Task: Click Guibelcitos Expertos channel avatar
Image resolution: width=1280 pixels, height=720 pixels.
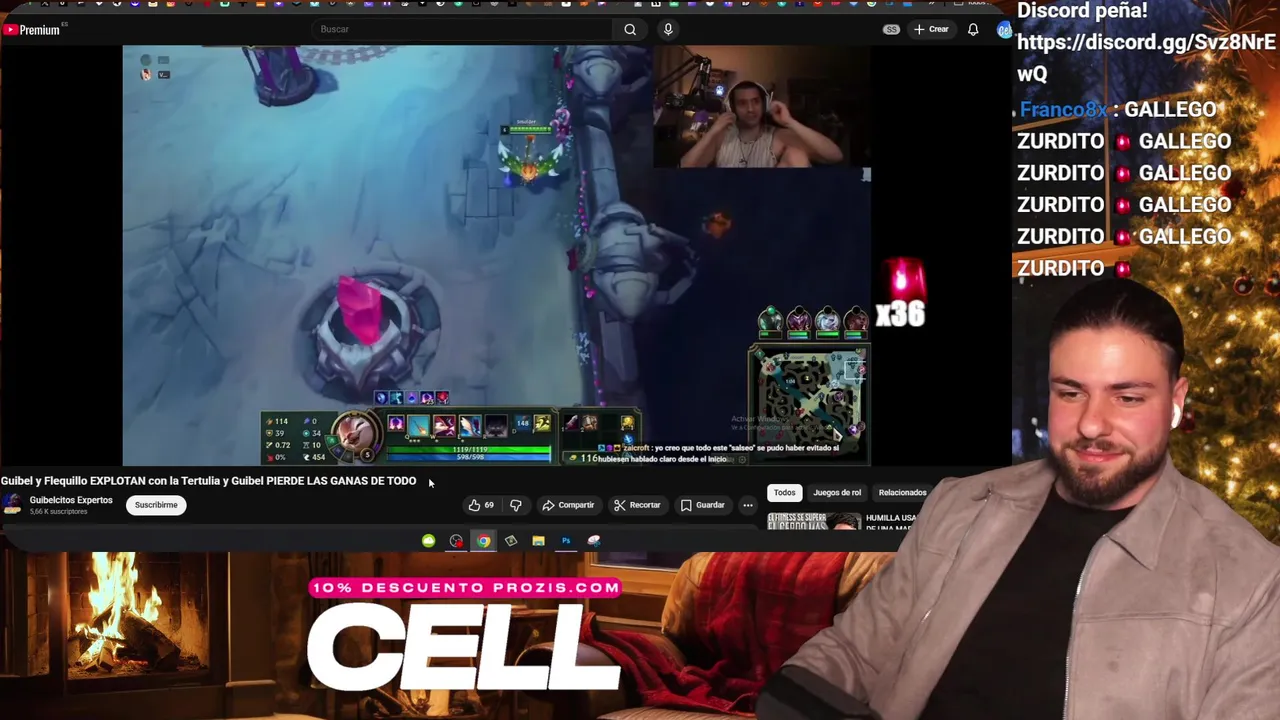Action: point(12,505)
